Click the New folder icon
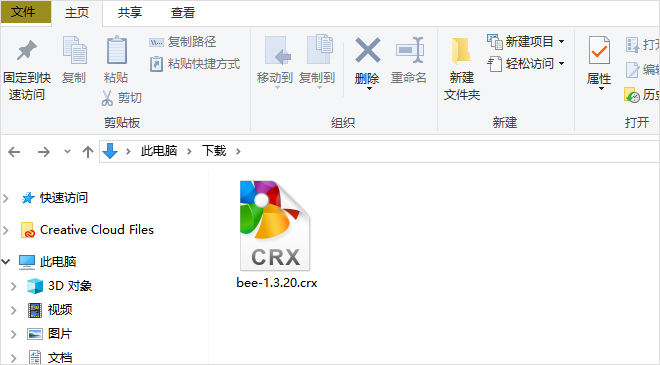This screenshot has height=365, width=660. point(461,51)
